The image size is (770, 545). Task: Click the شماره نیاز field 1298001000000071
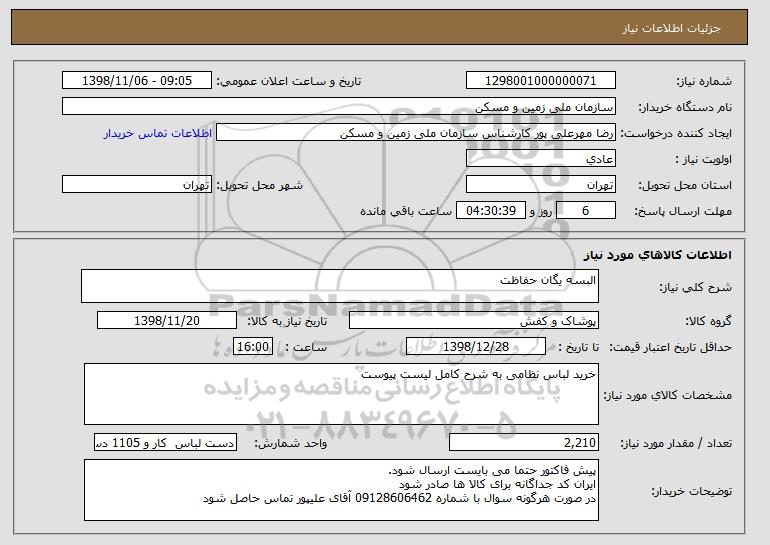pyautogui.click(x=541, y=81)
